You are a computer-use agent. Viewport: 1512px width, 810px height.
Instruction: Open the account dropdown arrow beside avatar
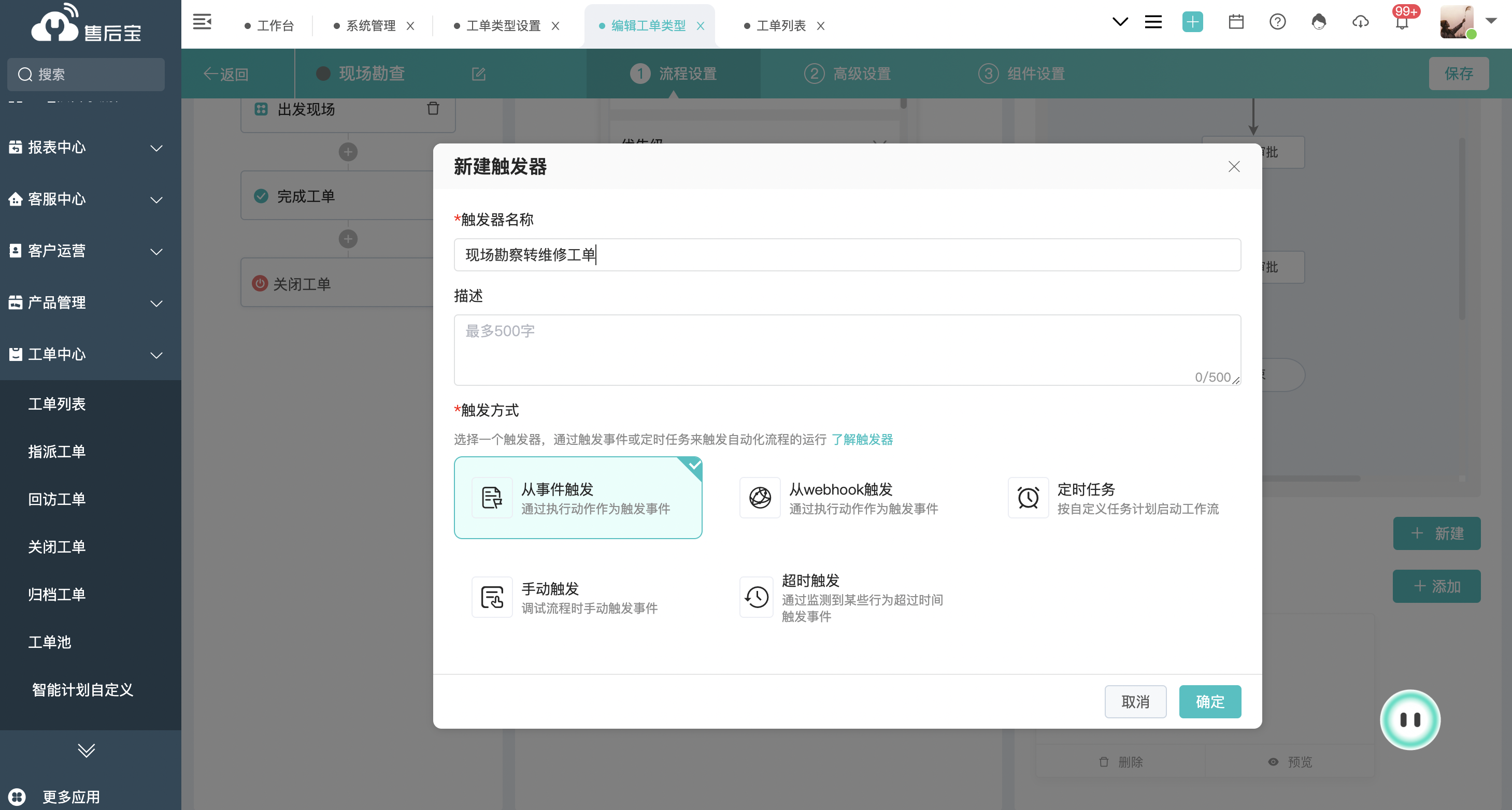pos(1491,21)
